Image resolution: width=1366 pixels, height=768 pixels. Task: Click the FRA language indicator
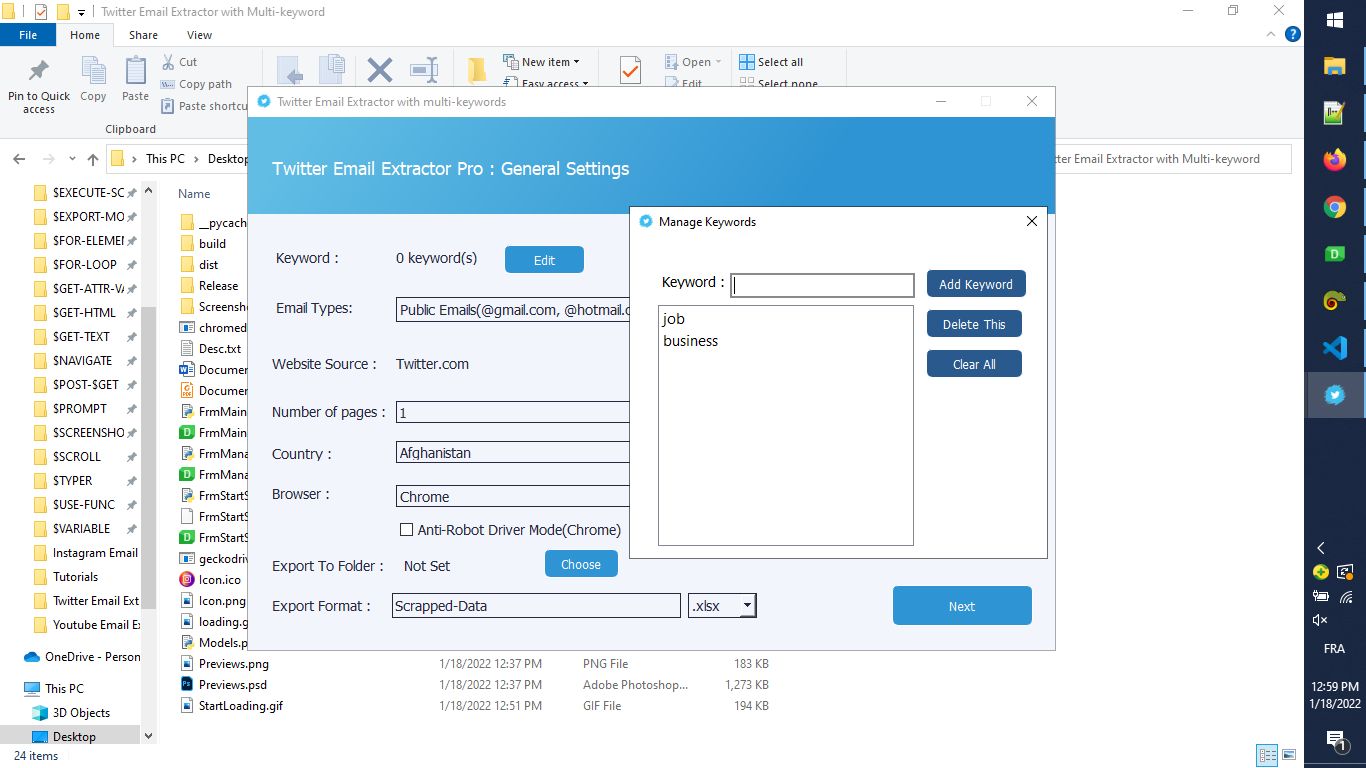click(x=1334, y=648)
